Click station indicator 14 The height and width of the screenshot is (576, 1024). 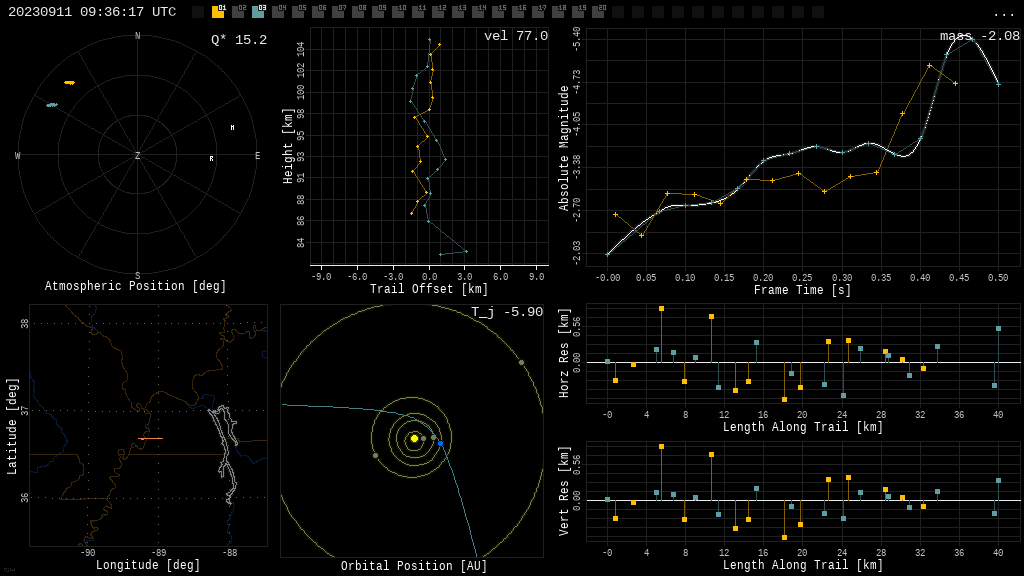coord(478,12)
